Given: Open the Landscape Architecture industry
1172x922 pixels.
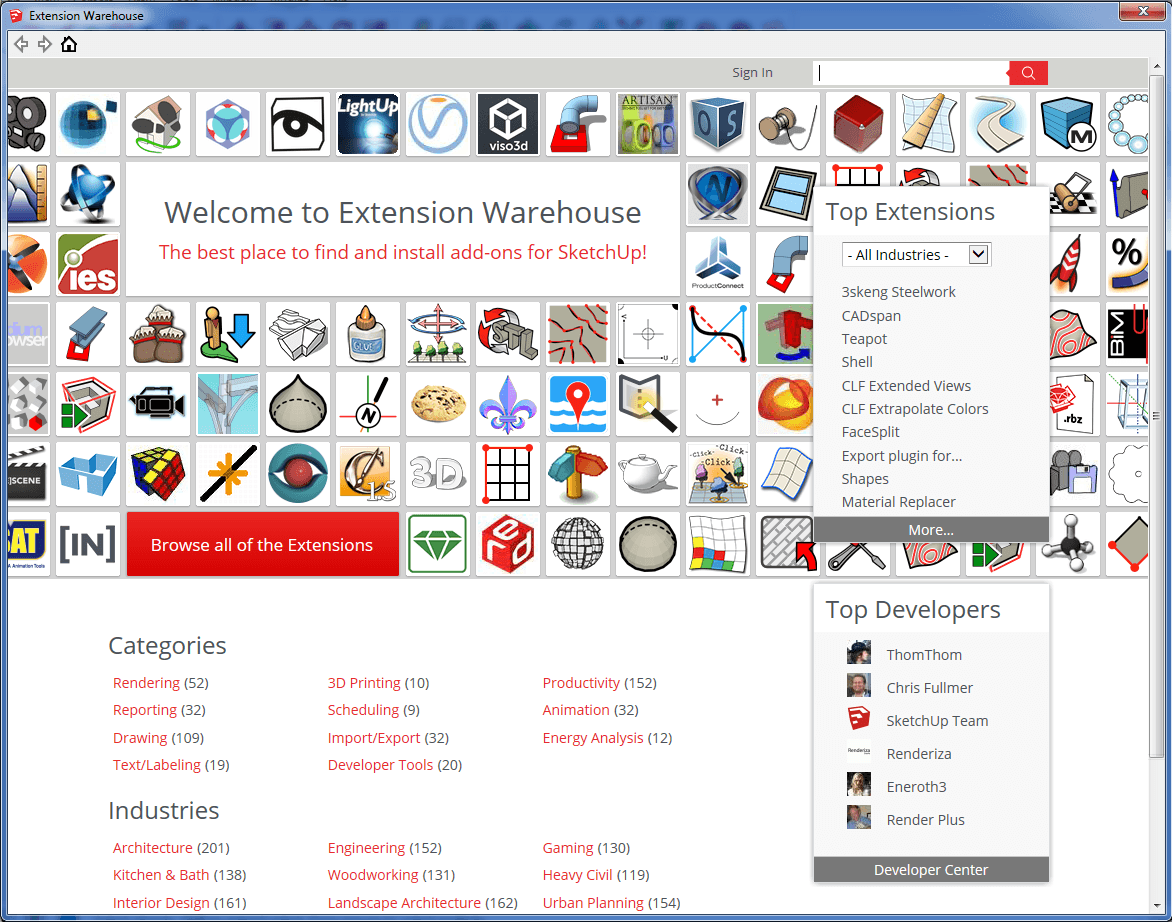Looking at the screenshot, I should (404, 903).
